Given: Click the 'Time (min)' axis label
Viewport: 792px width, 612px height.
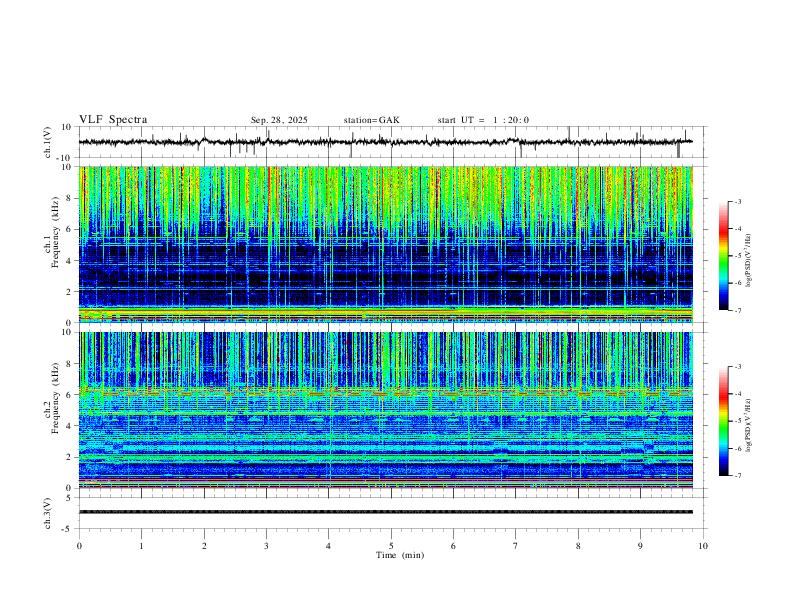Looking at the screenshot, I should click(x=400, y=555).
